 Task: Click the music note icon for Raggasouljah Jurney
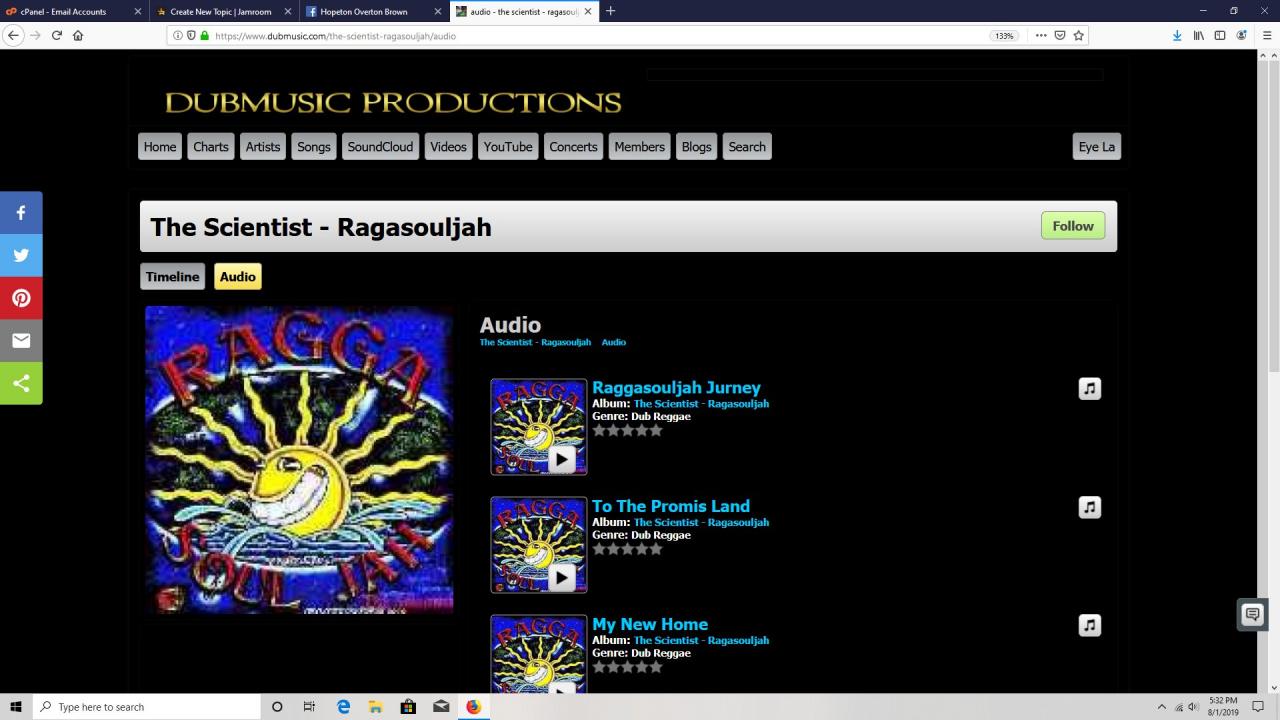[1090, 388]
